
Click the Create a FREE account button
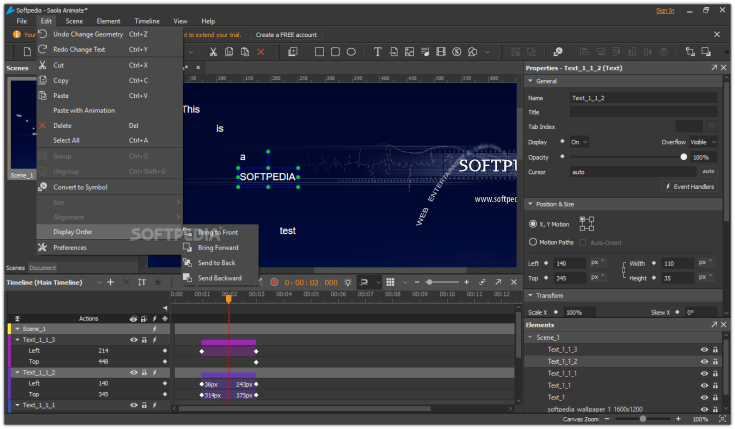286,34
